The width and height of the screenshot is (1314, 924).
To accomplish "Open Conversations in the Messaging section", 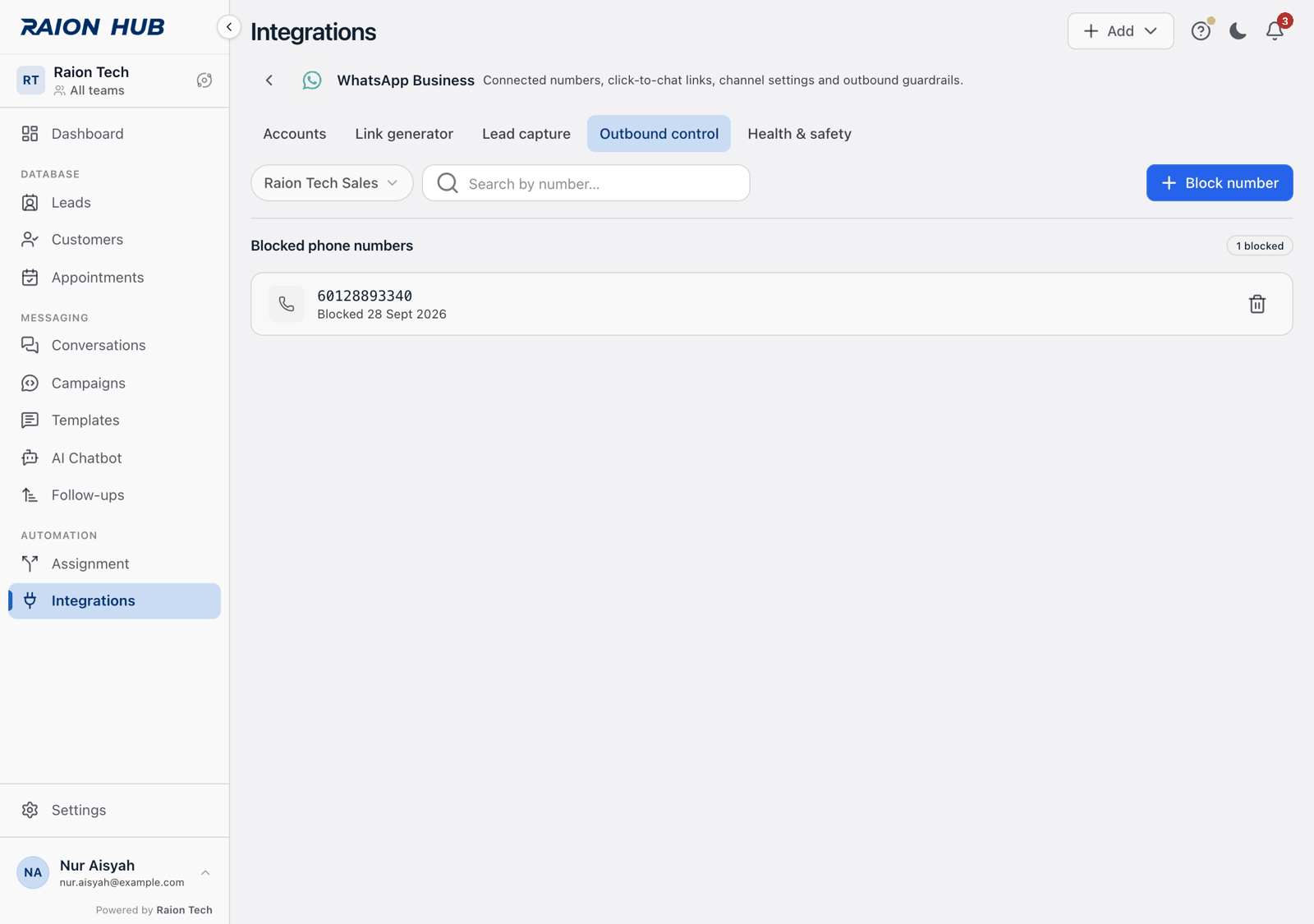I will (x=114, y=346).
